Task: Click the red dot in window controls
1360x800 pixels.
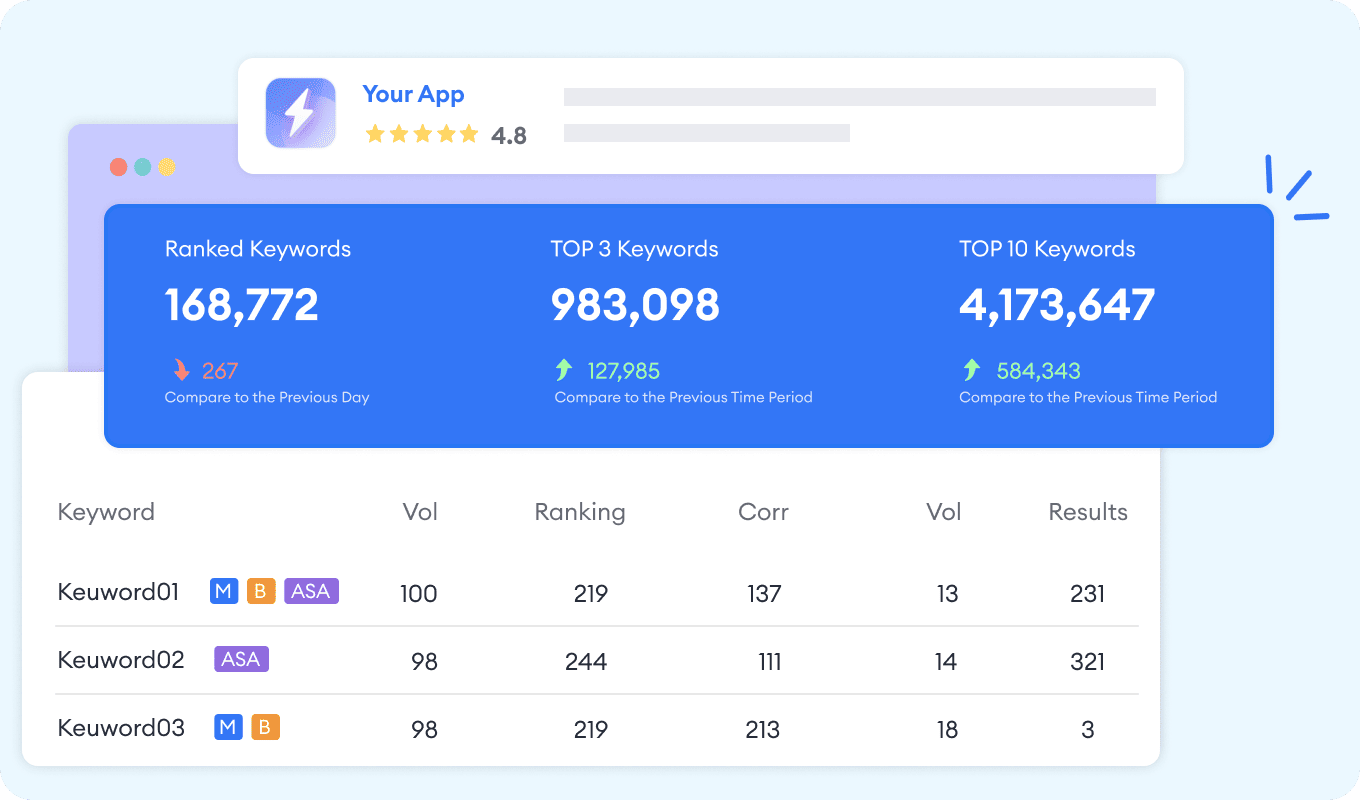Action: [118, 167]
